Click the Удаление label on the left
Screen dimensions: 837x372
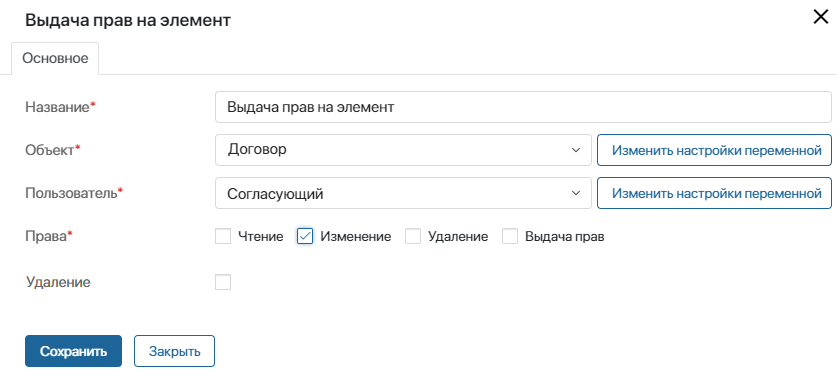click(x=58, y=282)
